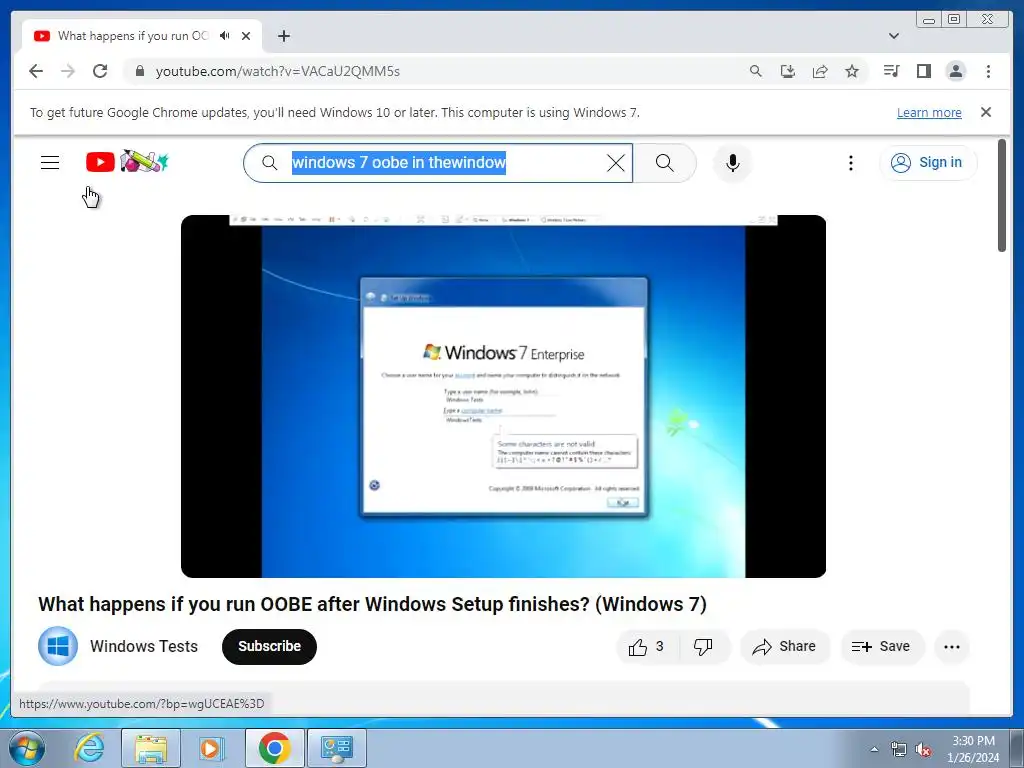Click the Sign in button

928,163
